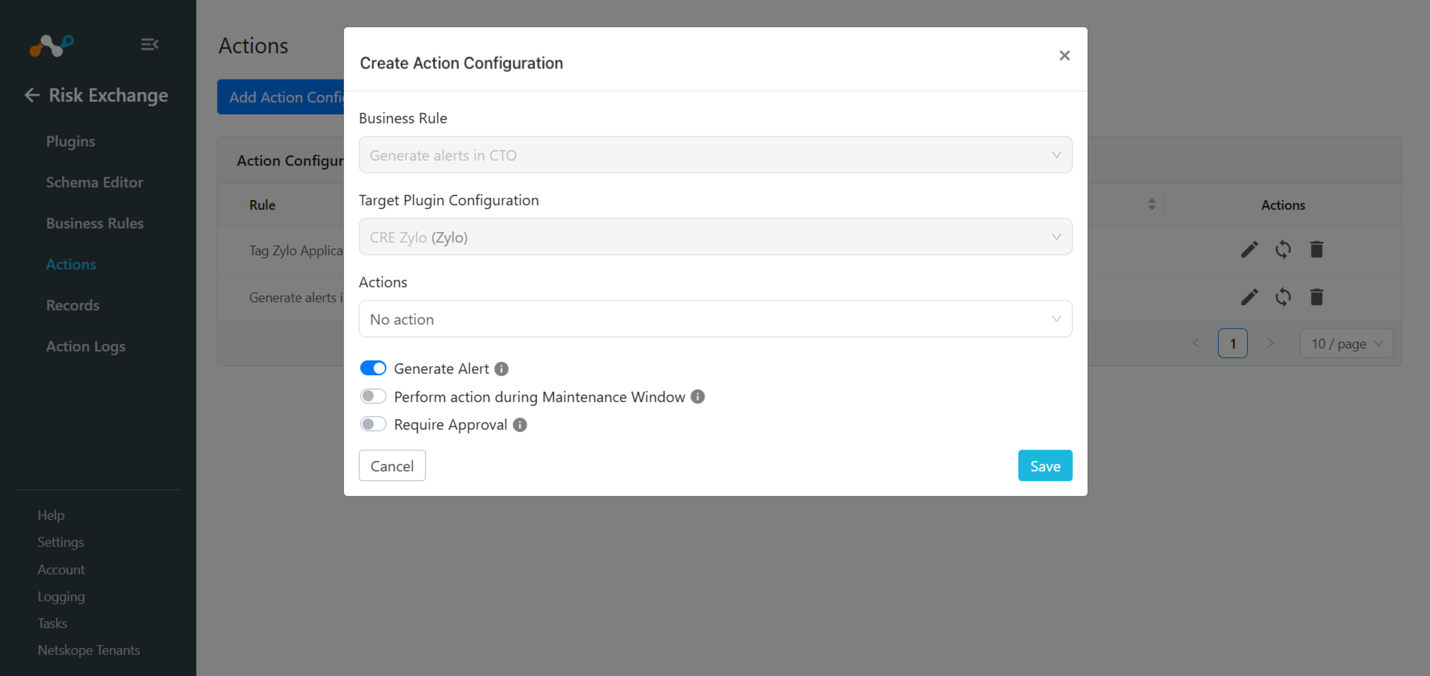
Task: Go to previous page arrow
Action: [x=1196, y=343]
